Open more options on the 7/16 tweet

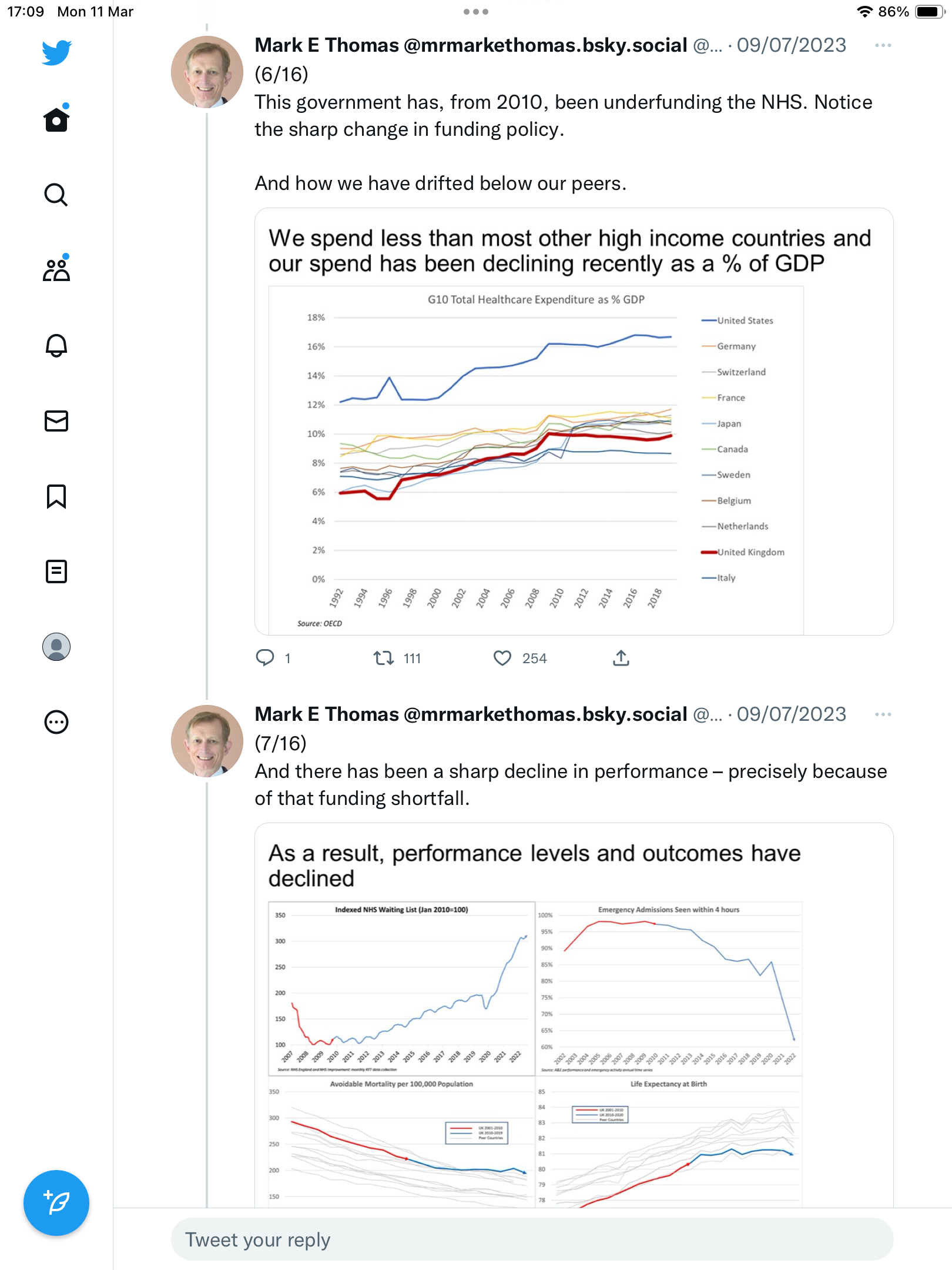883,714
